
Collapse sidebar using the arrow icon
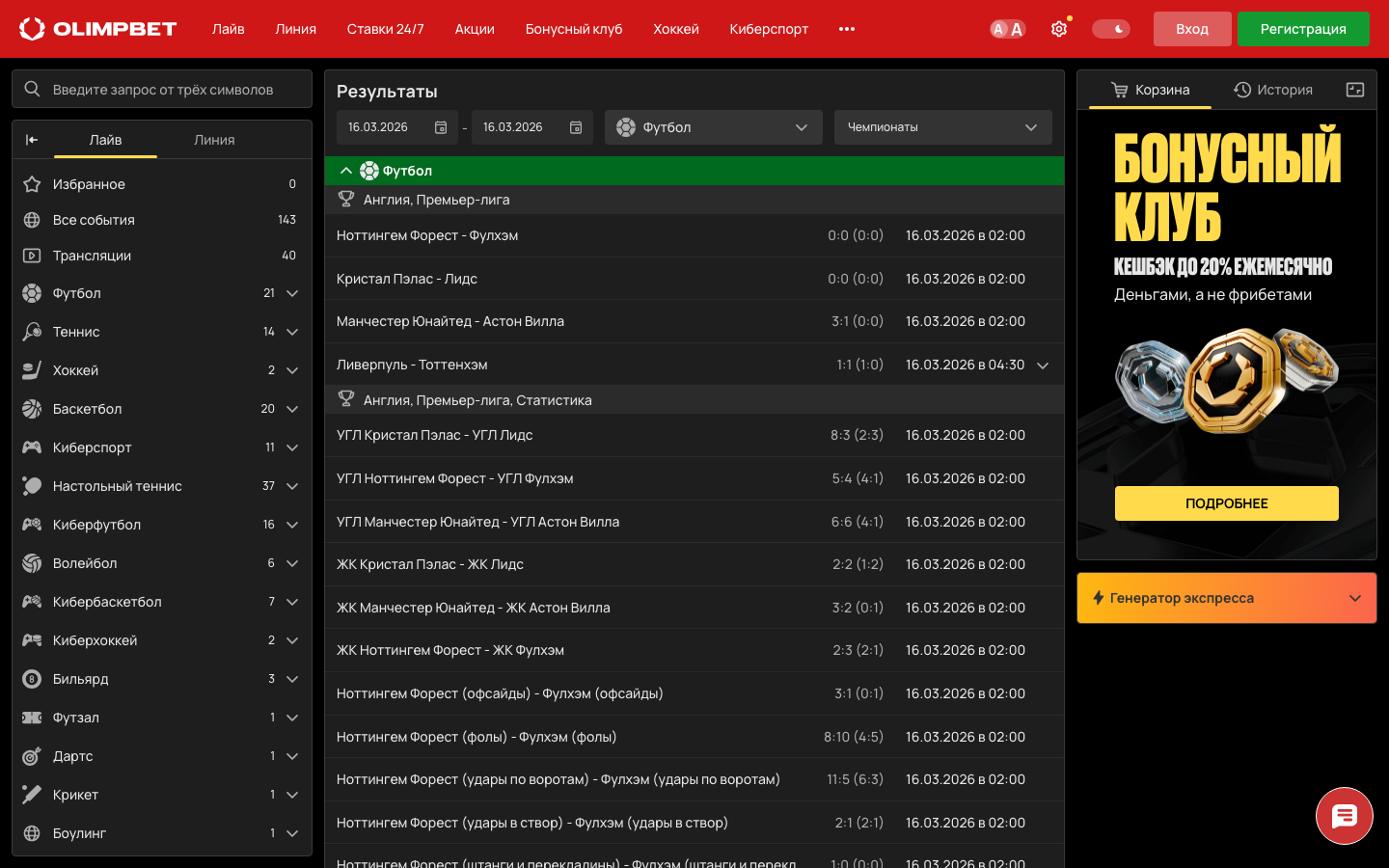coord(32,140)
